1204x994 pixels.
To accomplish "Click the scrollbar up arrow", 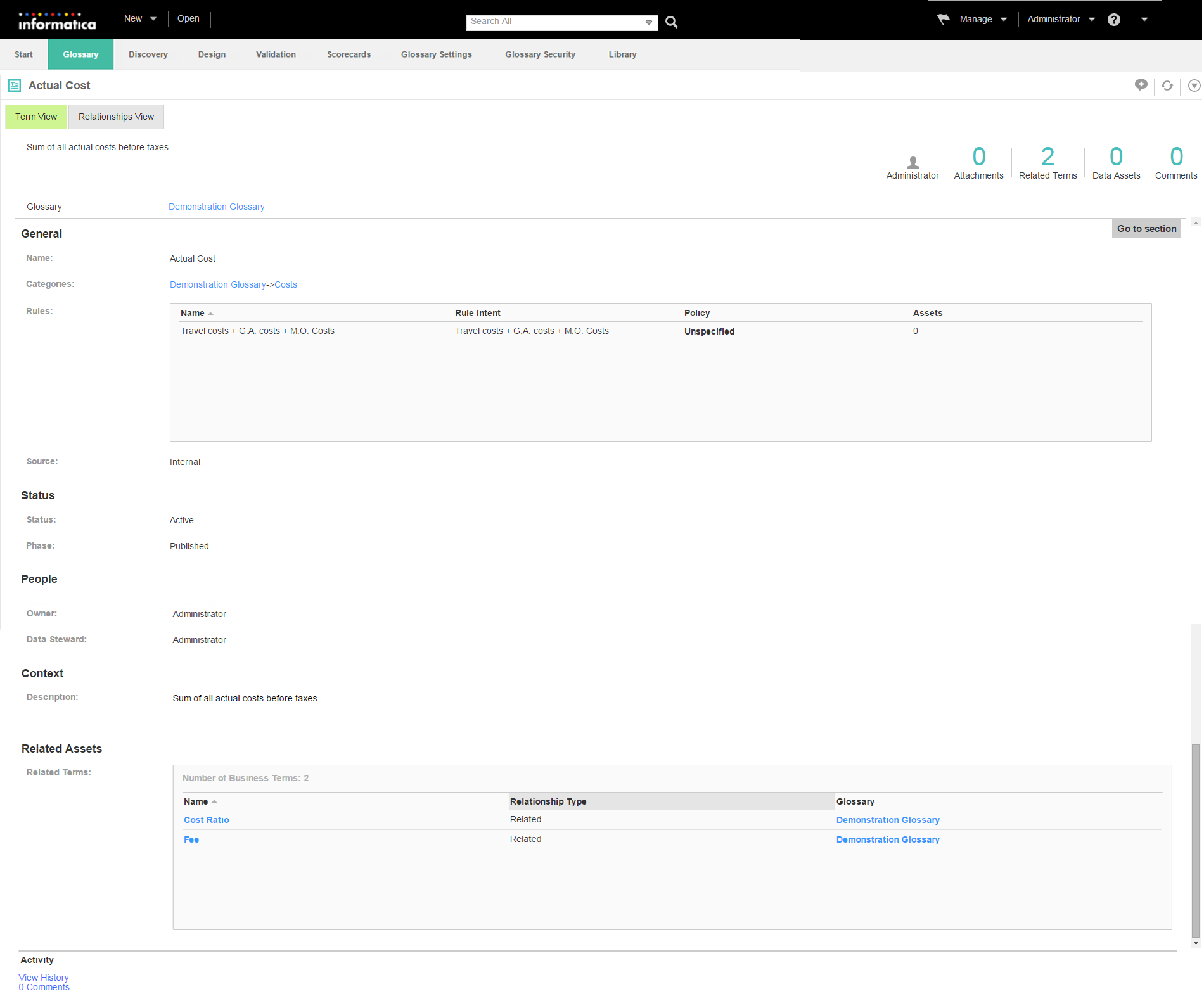I will click(x=1196, y=223).
